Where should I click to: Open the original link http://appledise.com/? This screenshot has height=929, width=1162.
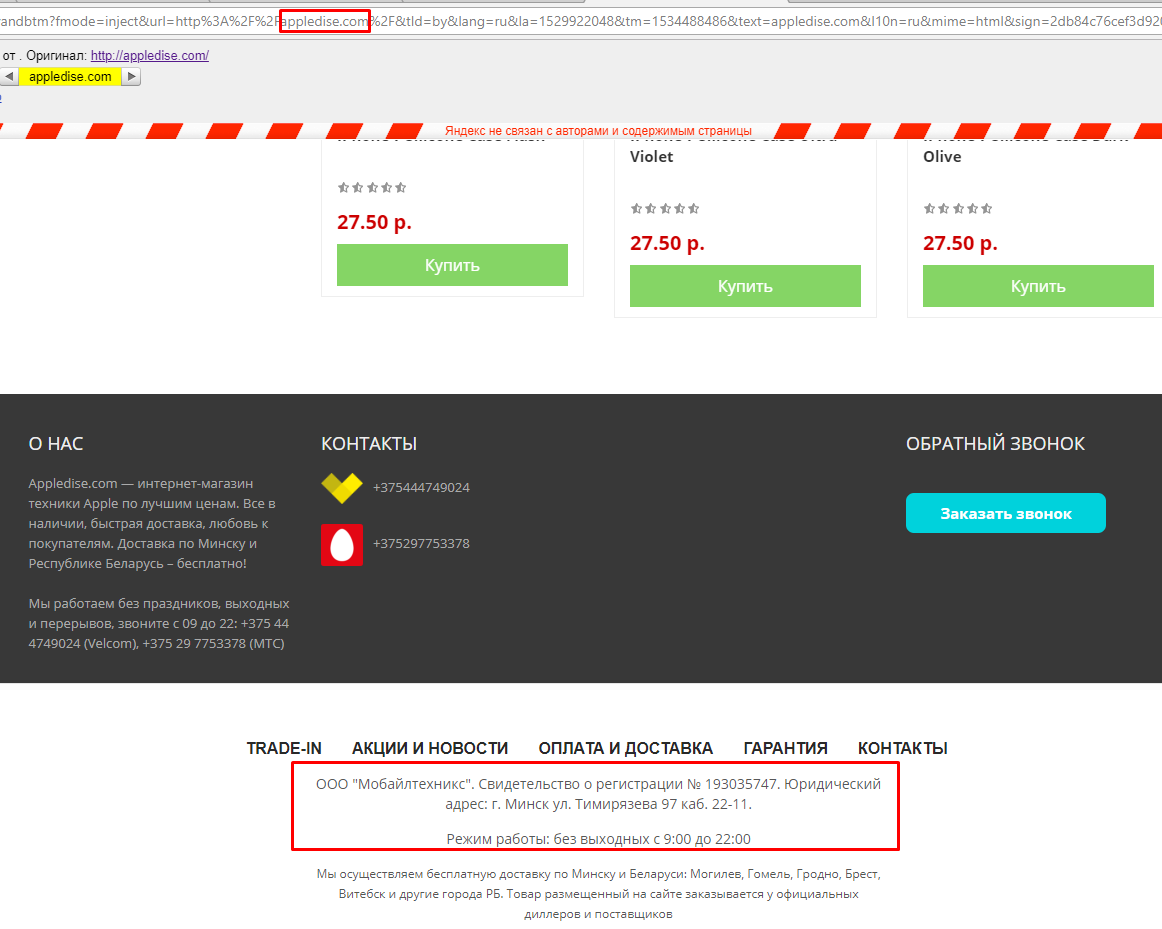pos(150,56)
